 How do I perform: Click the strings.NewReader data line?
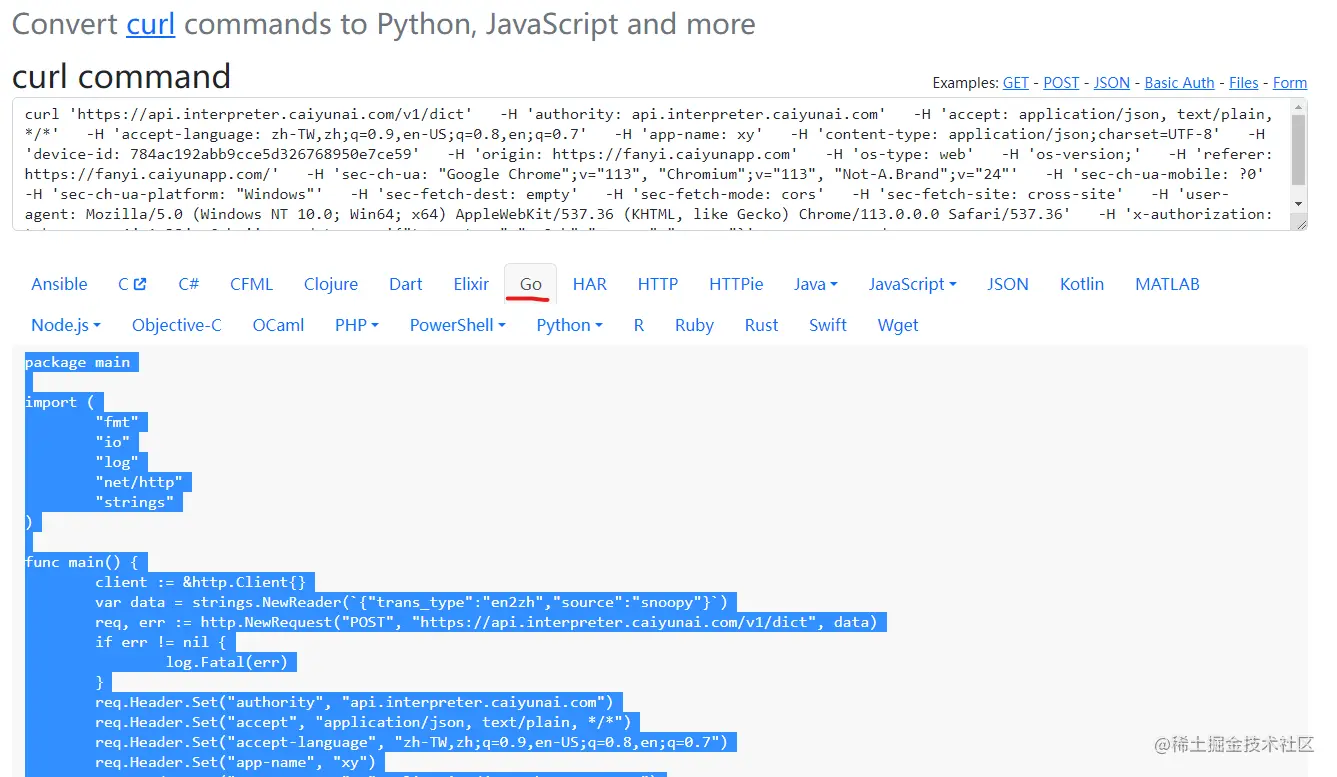coord(413,602)
